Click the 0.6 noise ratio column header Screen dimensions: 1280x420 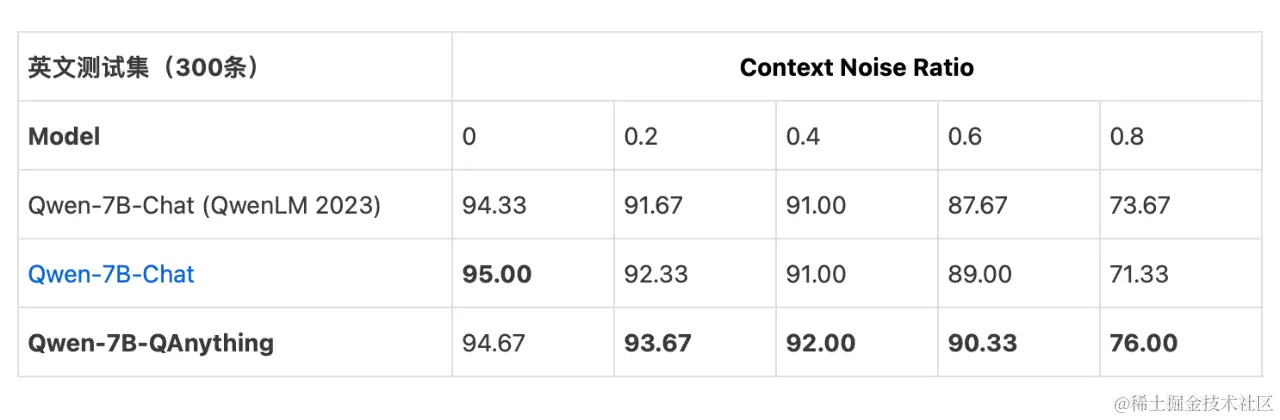pos(965,136)
